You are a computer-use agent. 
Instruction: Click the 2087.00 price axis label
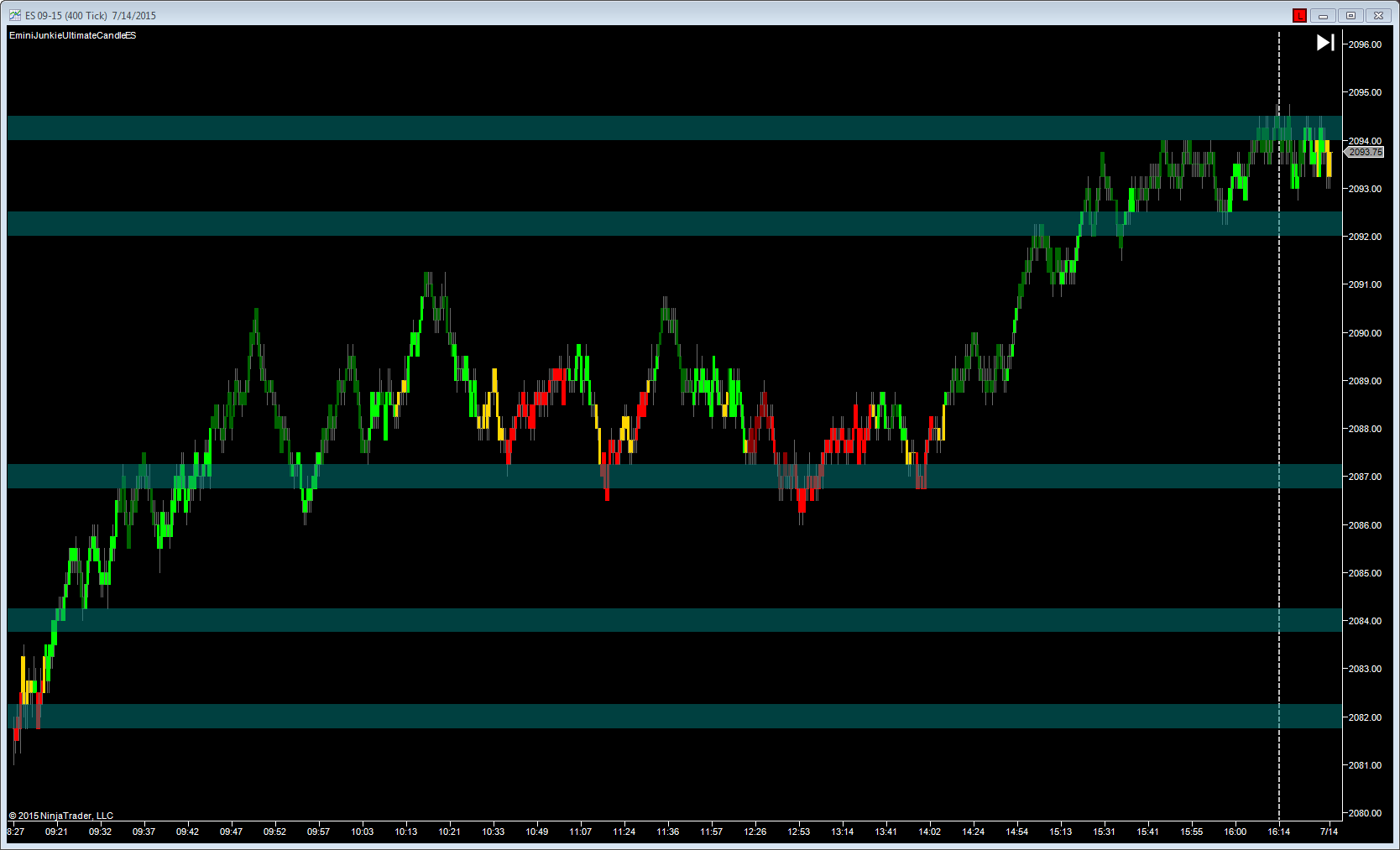click(x=1365, y=477)
